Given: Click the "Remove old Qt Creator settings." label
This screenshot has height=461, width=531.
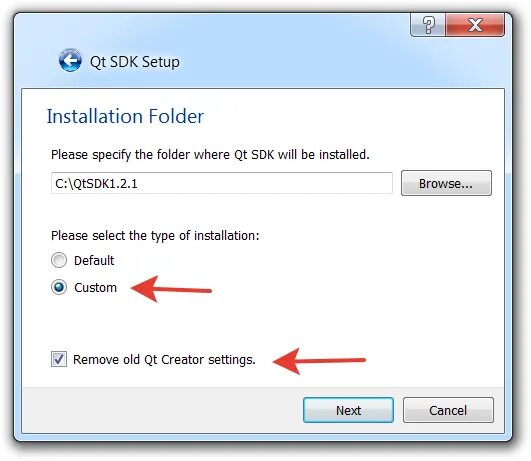Looking at the screenshot, I should coord(164,359).
